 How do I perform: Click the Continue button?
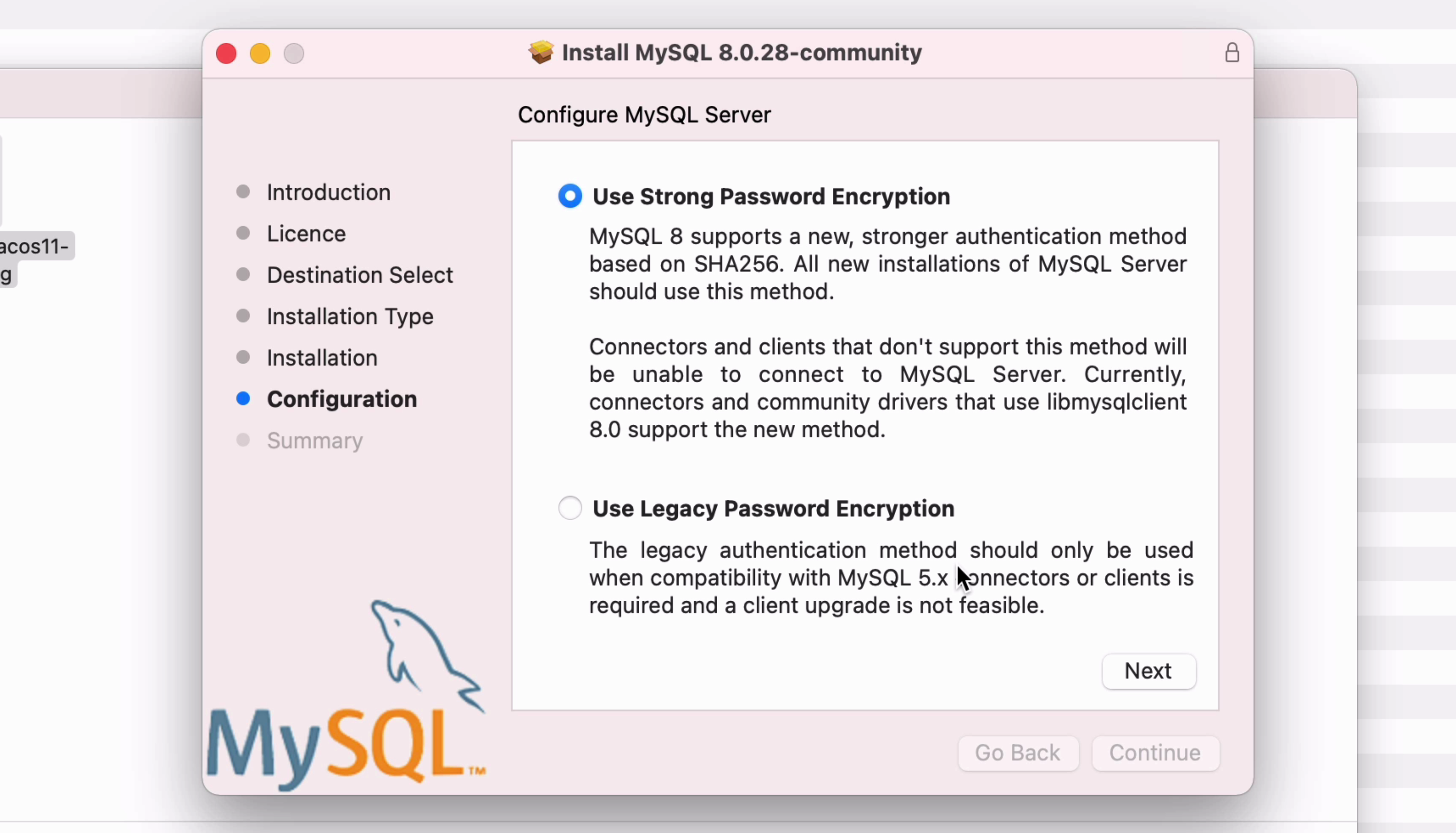coord(1155,753)
